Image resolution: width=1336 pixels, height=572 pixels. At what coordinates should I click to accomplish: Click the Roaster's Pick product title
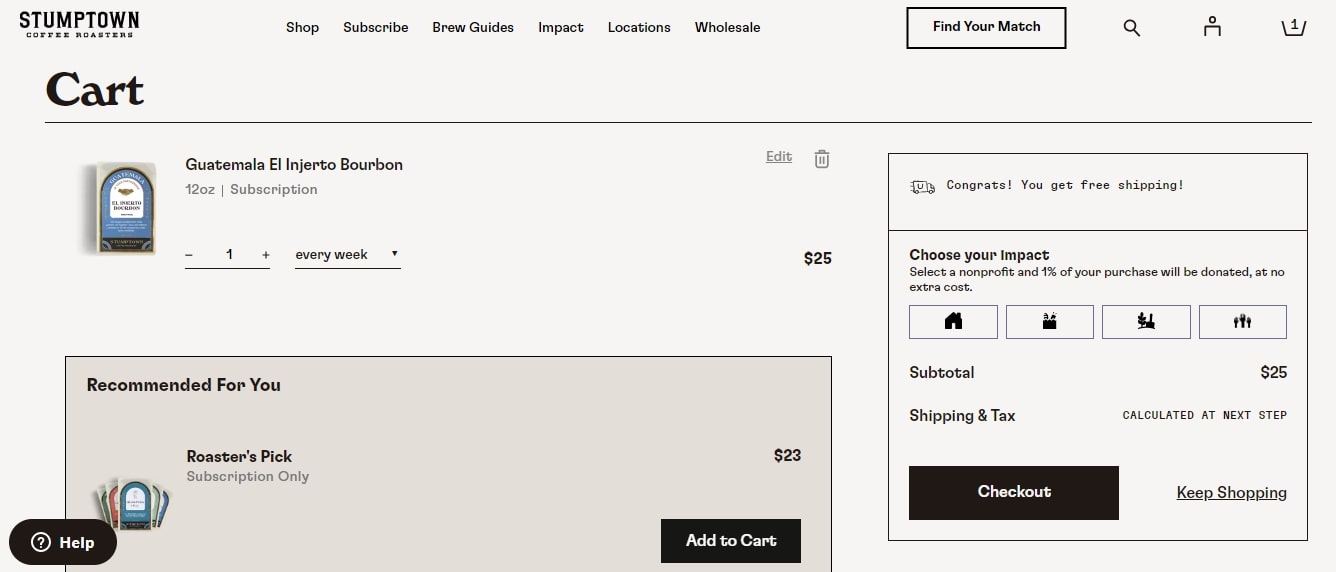pyautogui.click(x=239, y=456)
